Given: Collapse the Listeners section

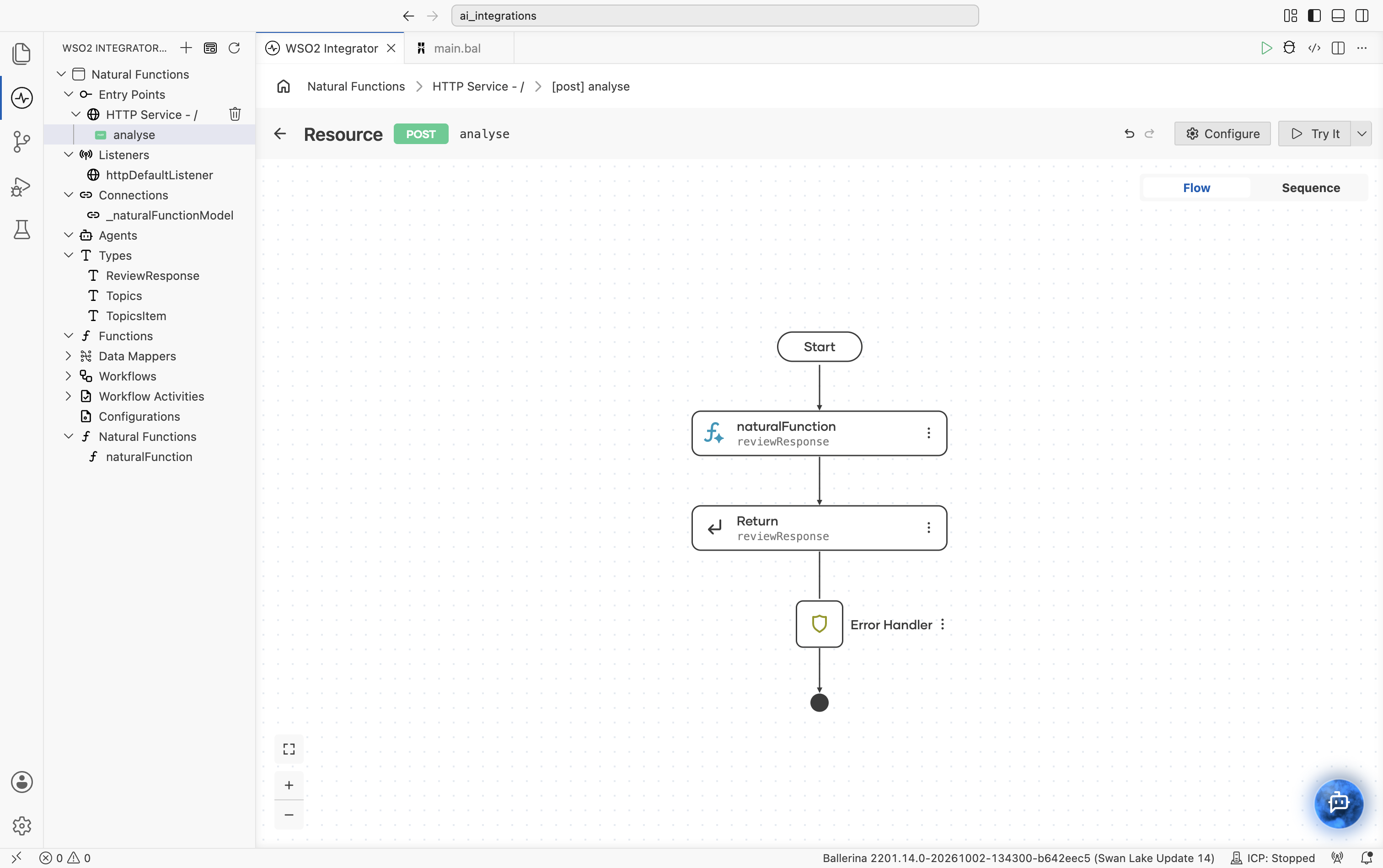Looking at the screenshot, I should pos(68,155).
